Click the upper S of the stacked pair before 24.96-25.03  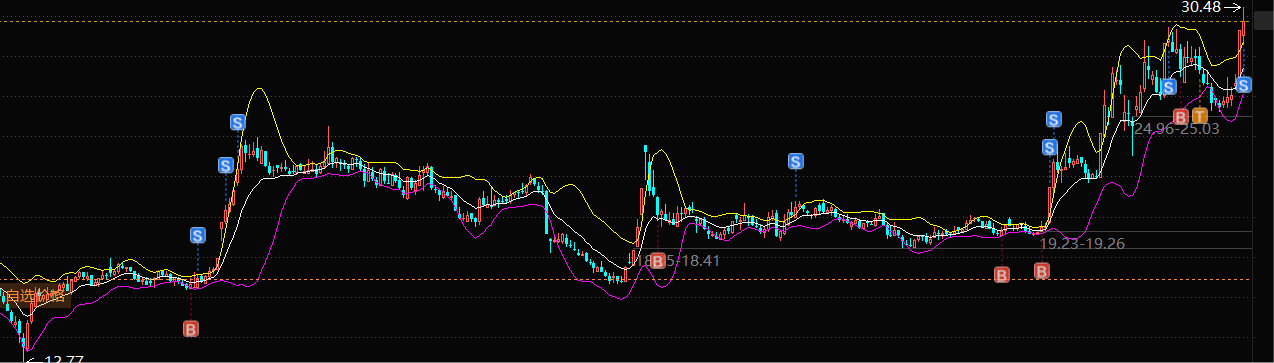point(1054,119)
